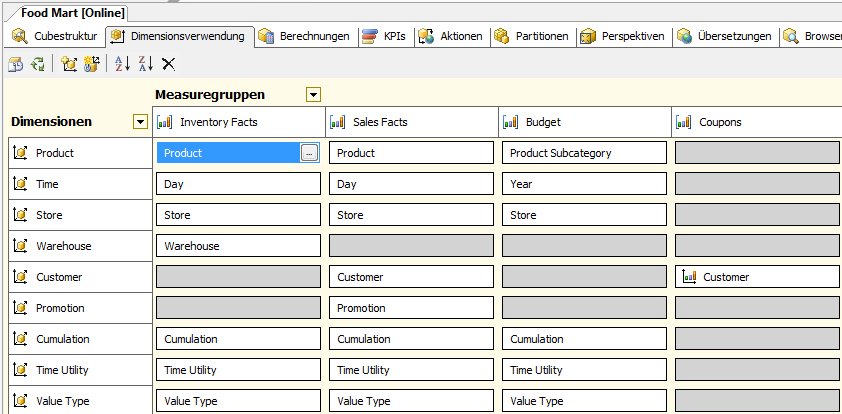Image resolution: width=842 pixels, height=414 pixels.
Task: Select the Customer cell under Sales Facts
Action: pyautogui.click(x=411, y=277)
